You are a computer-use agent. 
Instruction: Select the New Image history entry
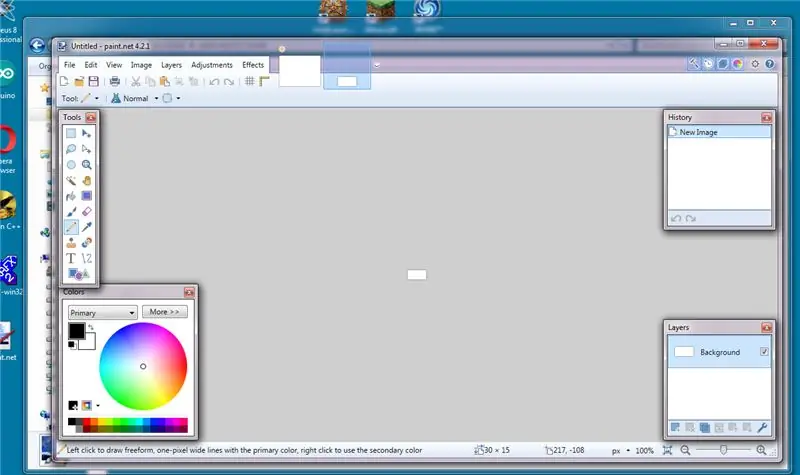click(719, 132)
